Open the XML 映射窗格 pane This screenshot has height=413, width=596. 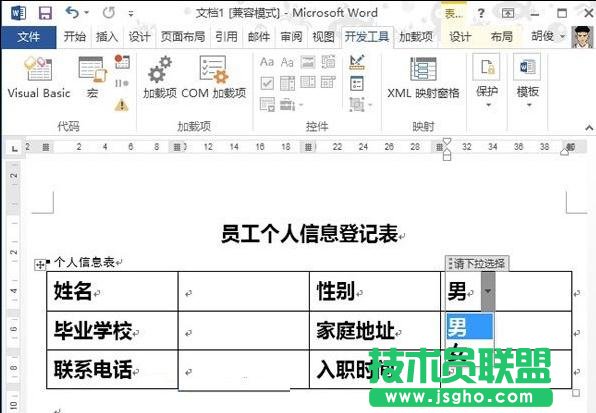pos(423,78)
